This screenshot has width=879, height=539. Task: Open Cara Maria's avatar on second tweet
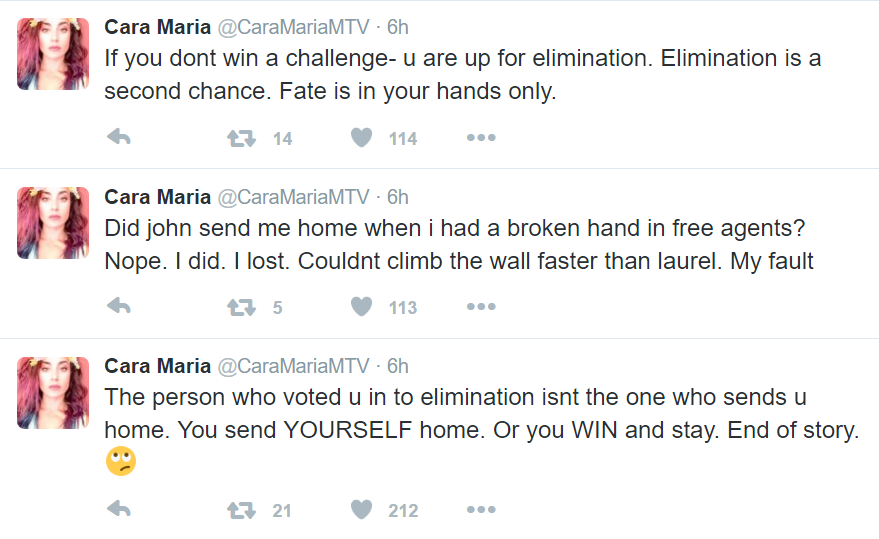53,223
